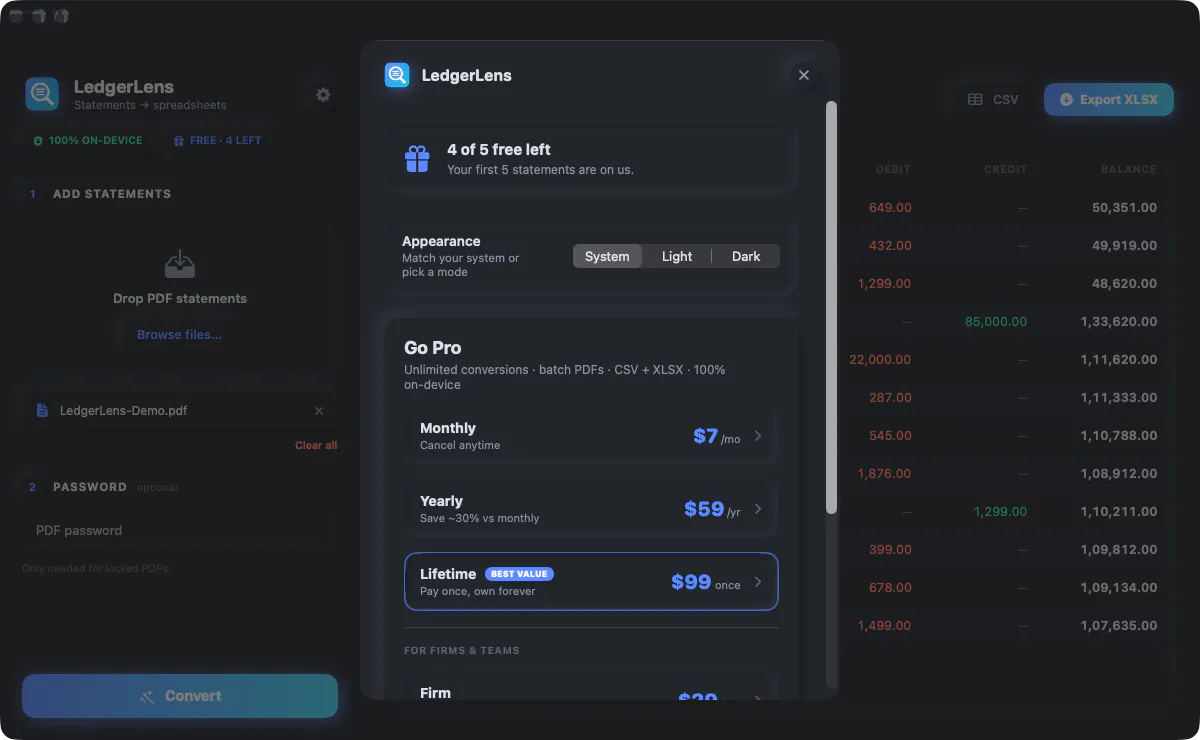Choose the Monthly $7 plan
Screen dimensions: 1200x740
[591, 436]
